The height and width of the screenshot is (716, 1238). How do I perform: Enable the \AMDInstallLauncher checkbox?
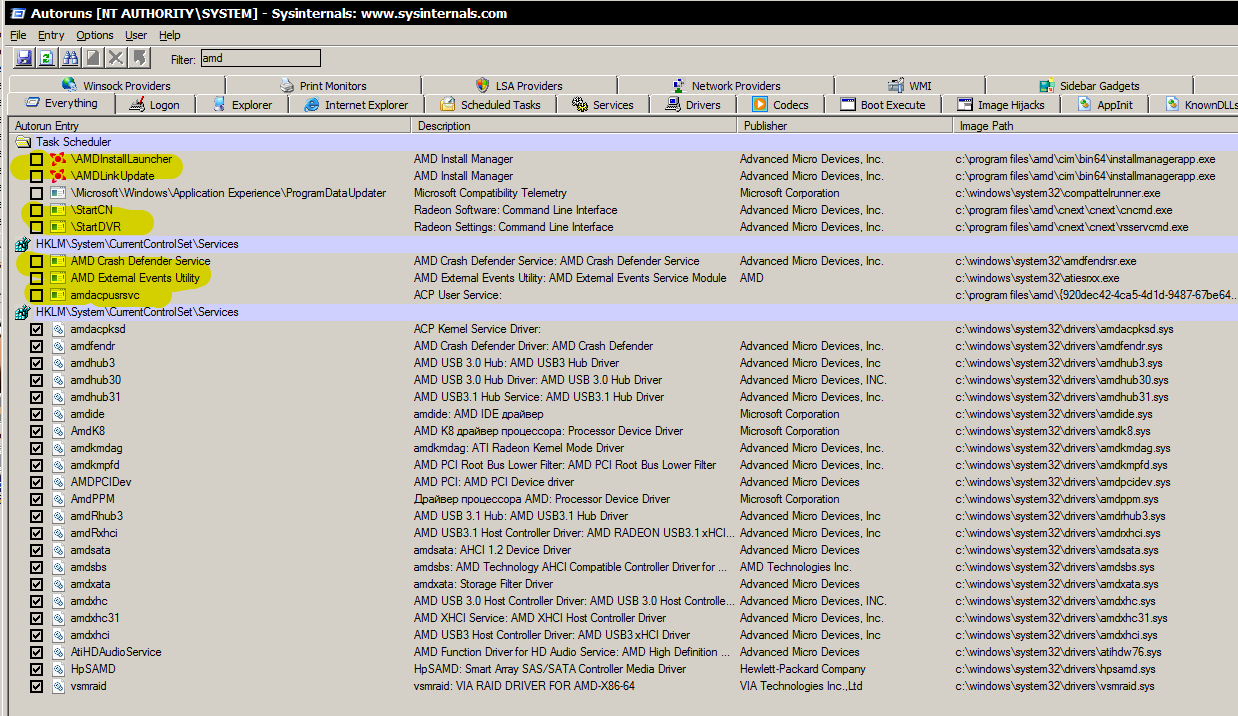[36, 159]
